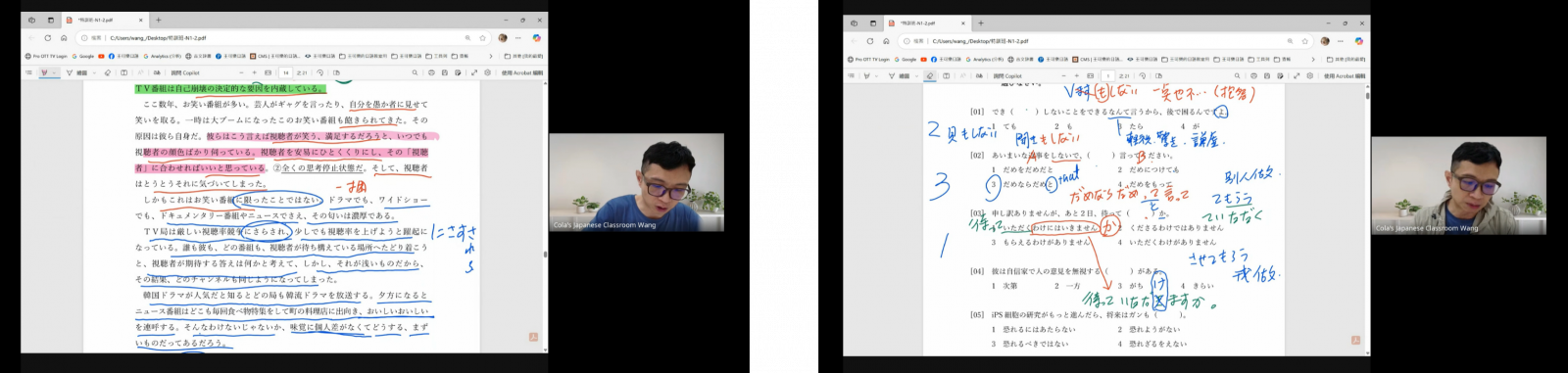
Task: Click 詢問 Copilot button in the left PDF toolbar
Action: pos(185,72)
